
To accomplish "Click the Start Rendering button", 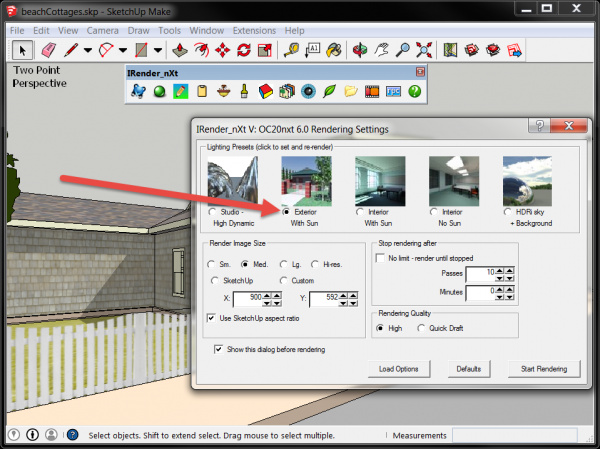I will pos(543,369).
